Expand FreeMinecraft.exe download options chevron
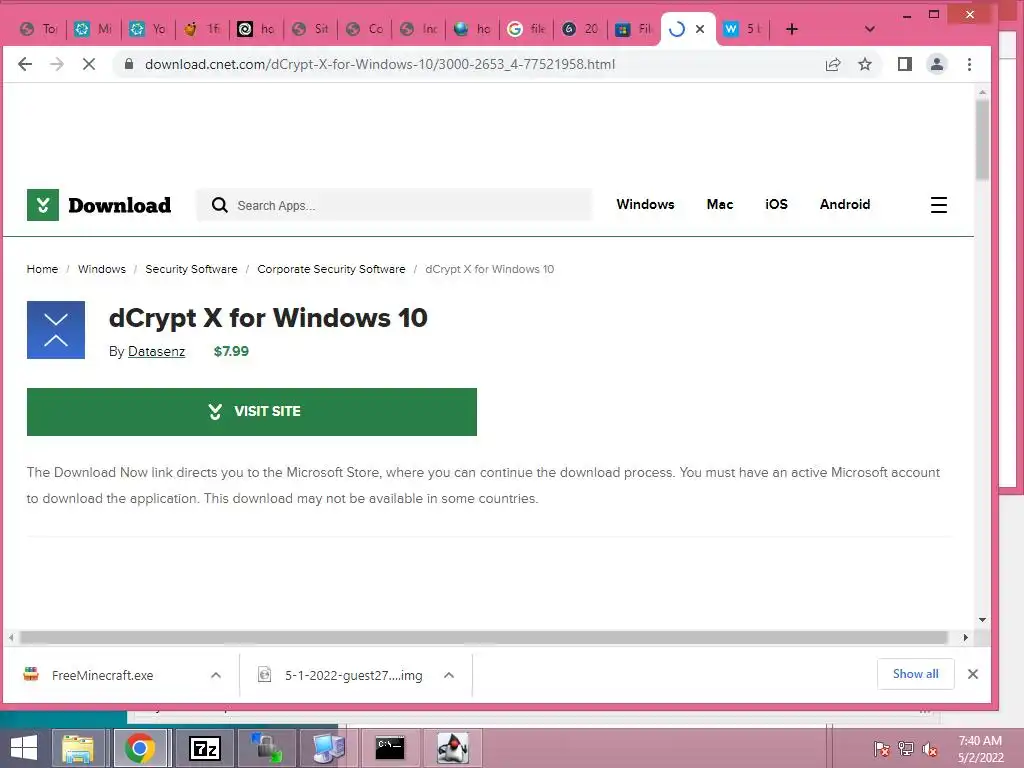This screenshot has width=1024, height=768. [x=216, y=675]
